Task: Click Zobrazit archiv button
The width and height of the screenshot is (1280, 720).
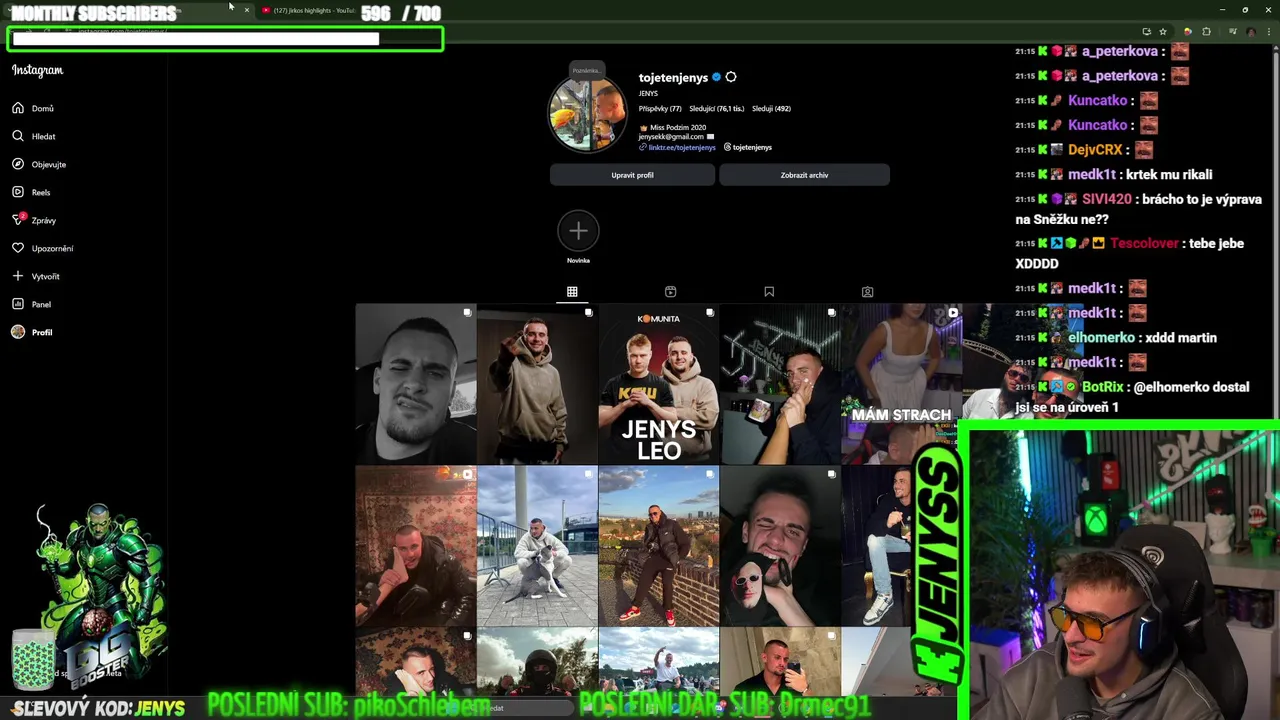Action: 804,175
